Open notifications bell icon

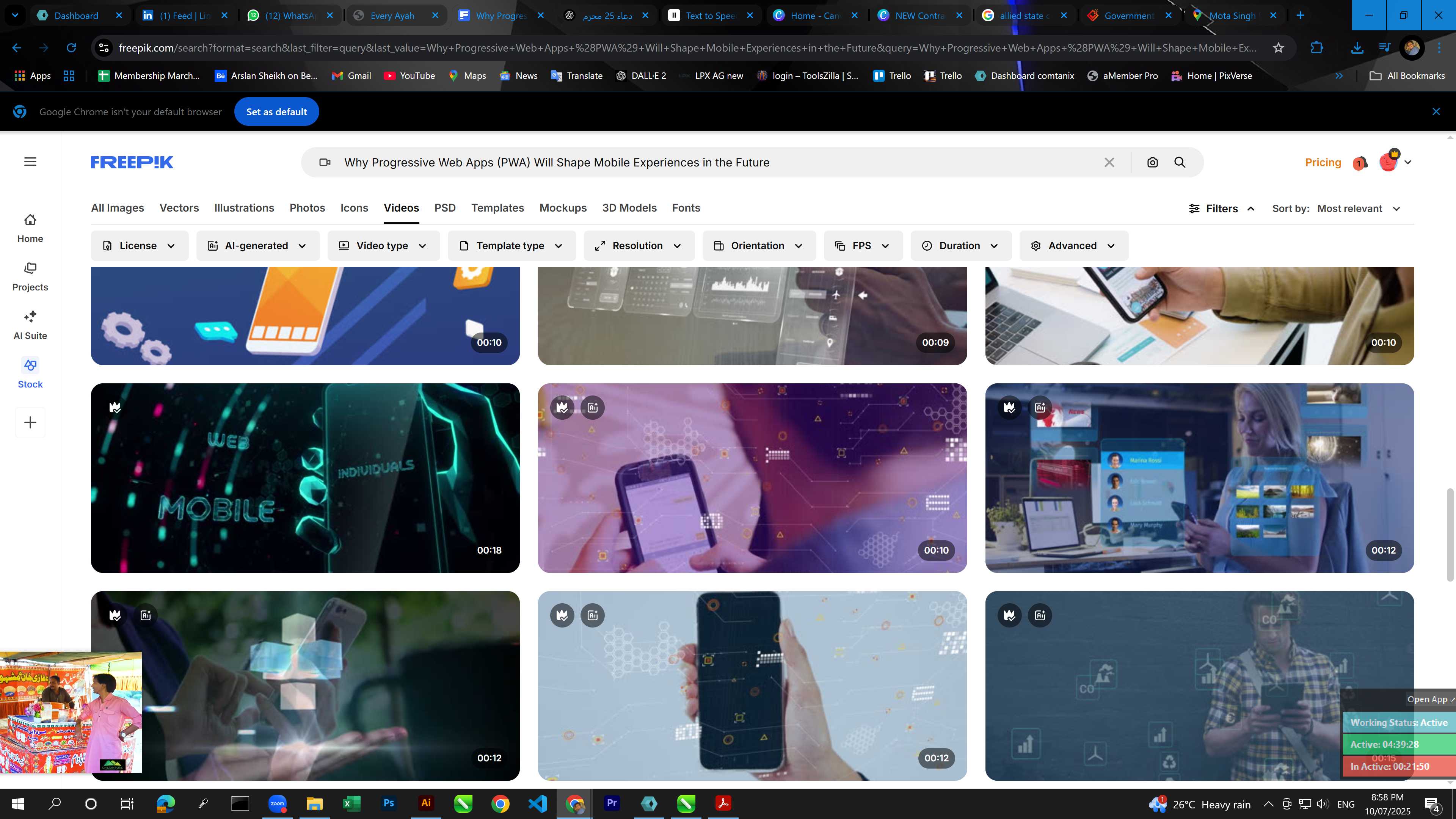pyautogui.click(x=1360, y=163)
